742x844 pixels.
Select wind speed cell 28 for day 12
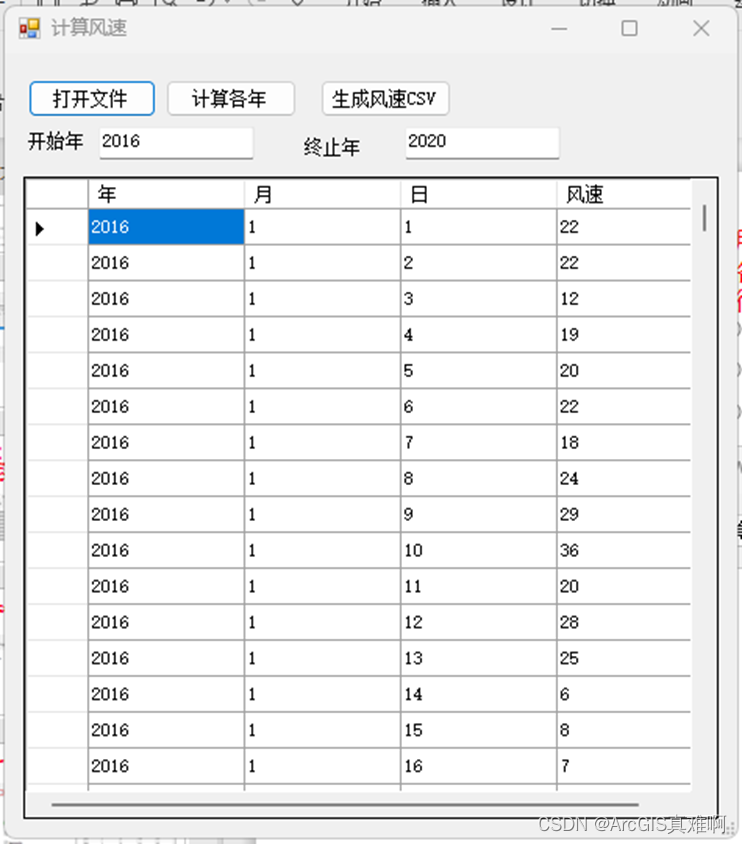(x=624, y=622)
